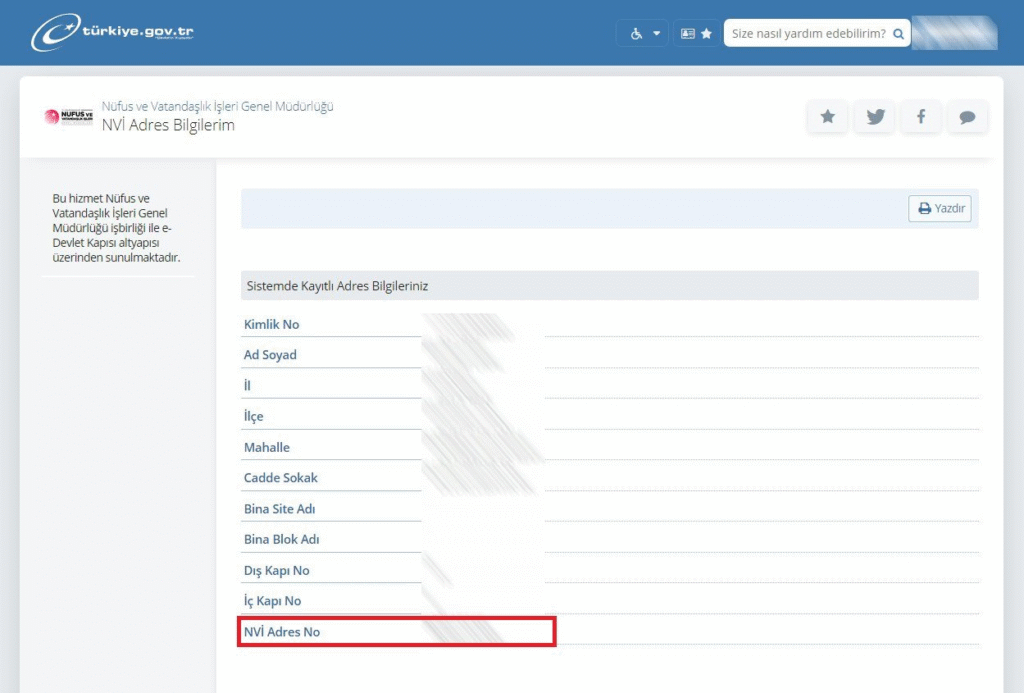Open the blurred user profile area
The image size is (1024, 693).
point(954,33)
